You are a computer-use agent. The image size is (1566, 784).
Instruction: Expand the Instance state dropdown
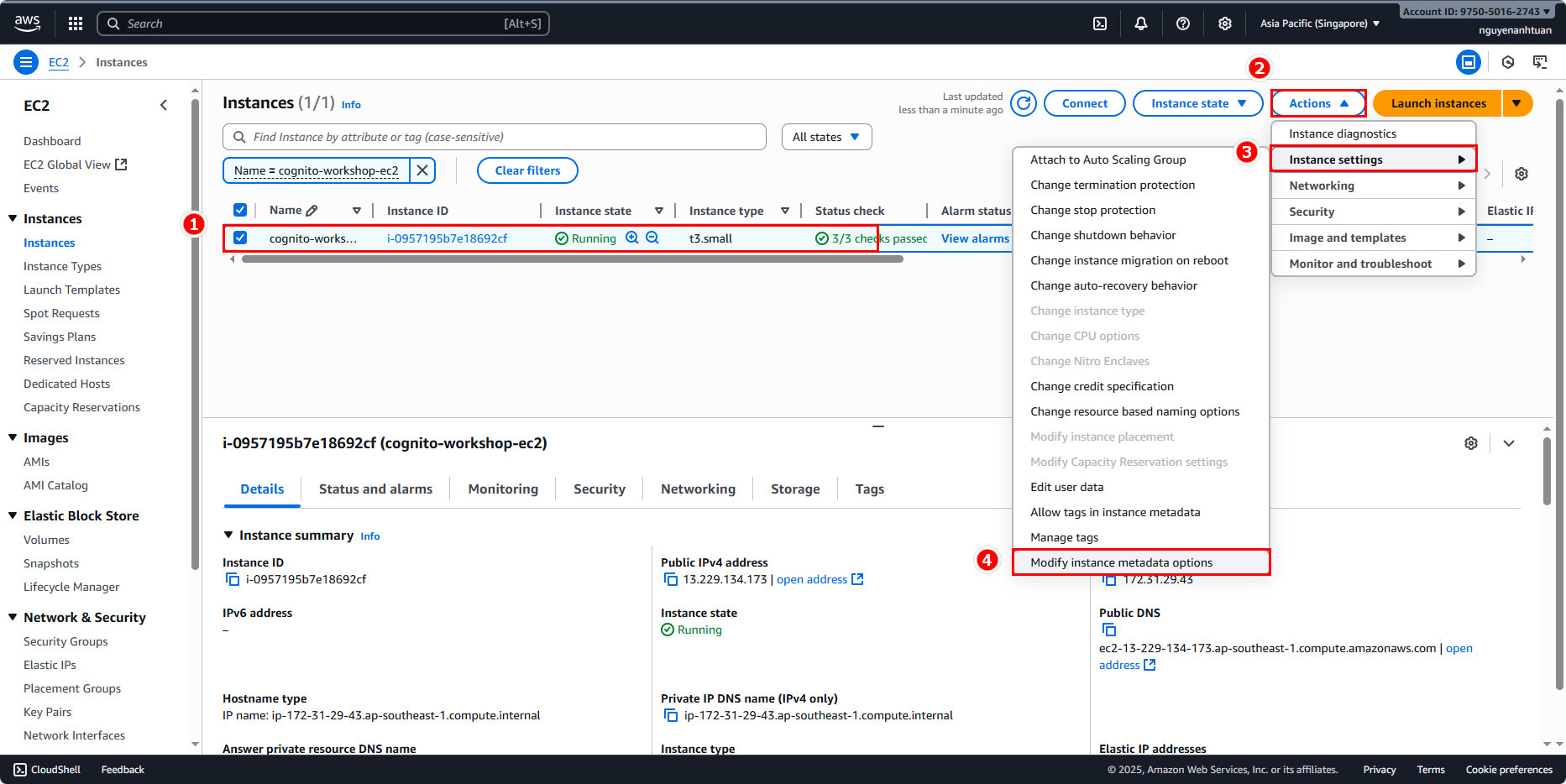[x=1197, y=103]
